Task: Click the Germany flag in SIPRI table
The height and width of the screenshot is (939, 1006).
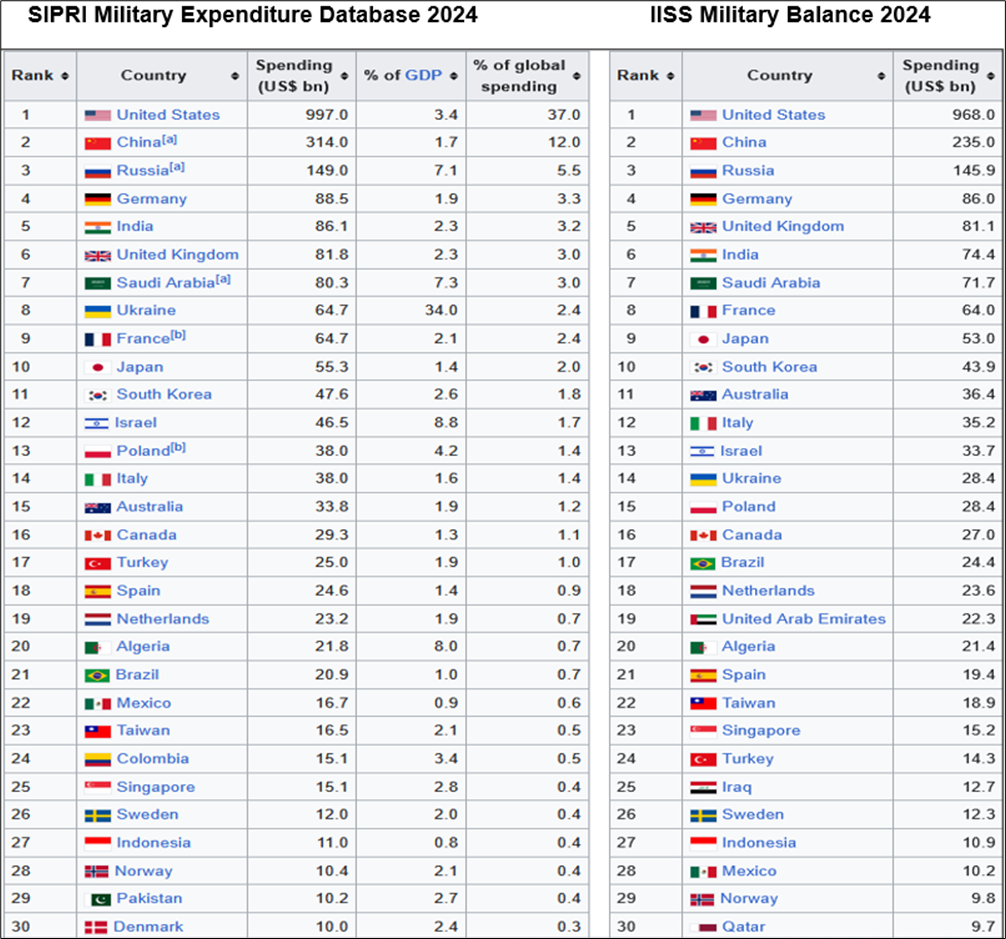Action: pyautogui.click(x=98, y=199)
